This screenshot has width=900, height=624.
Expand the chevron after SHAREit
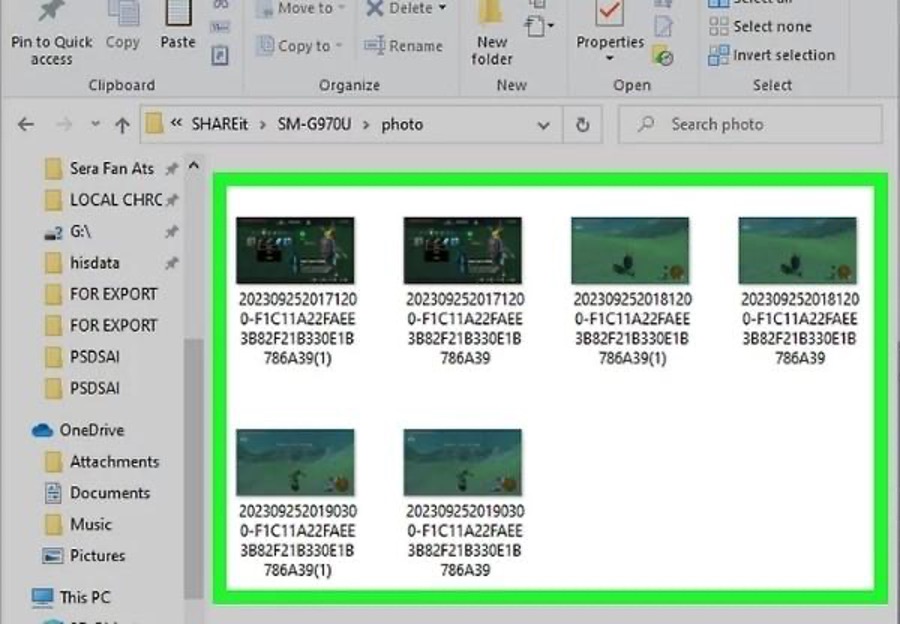tap(263, 125)
